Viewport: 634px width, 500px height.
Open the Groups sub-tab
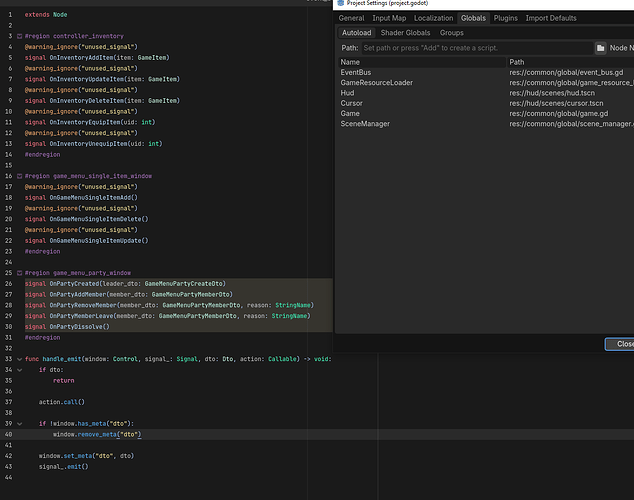(x=452, y=33)
